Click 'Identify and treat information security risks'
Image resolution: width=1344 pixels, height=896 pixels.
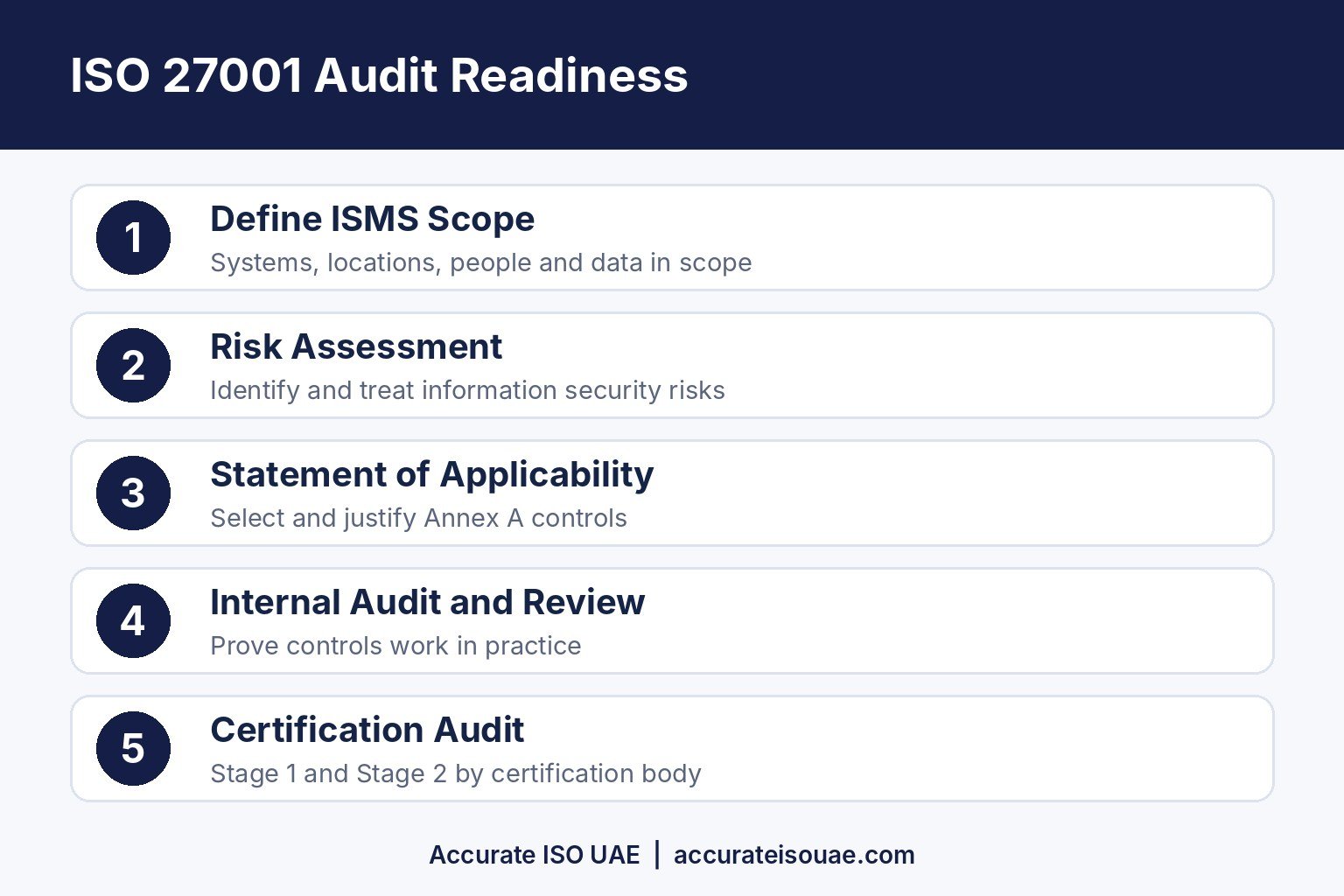click(x=467, y=390)
